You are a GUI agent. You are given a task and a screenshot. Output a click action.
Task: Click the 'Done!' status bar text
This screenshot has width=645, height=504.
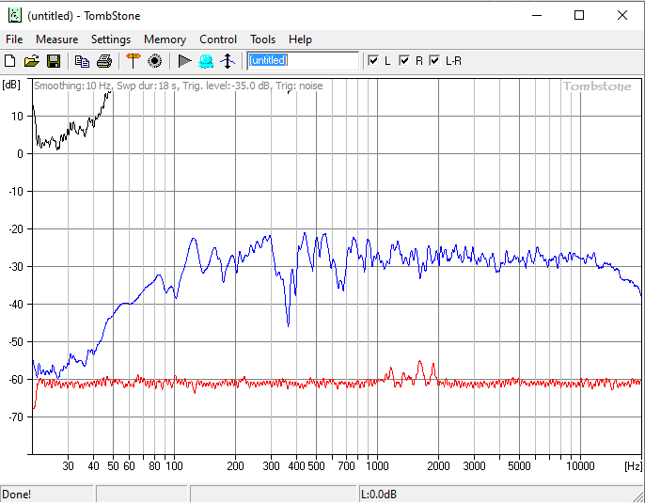pyautogui.click(x=16, y=494)
